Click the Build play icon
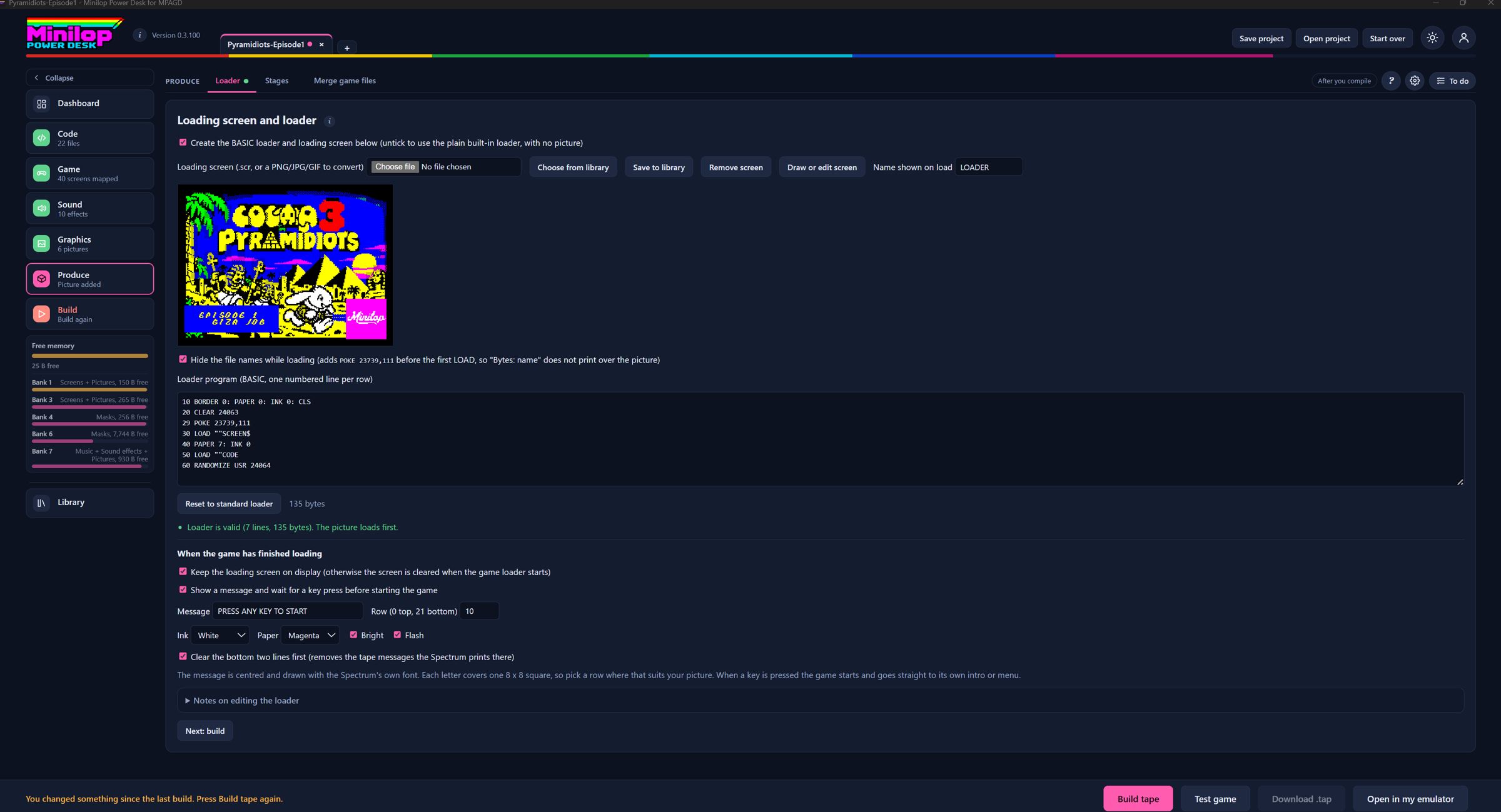The height and width of the screenshot is (812, 1501). [x=41, y=314]
